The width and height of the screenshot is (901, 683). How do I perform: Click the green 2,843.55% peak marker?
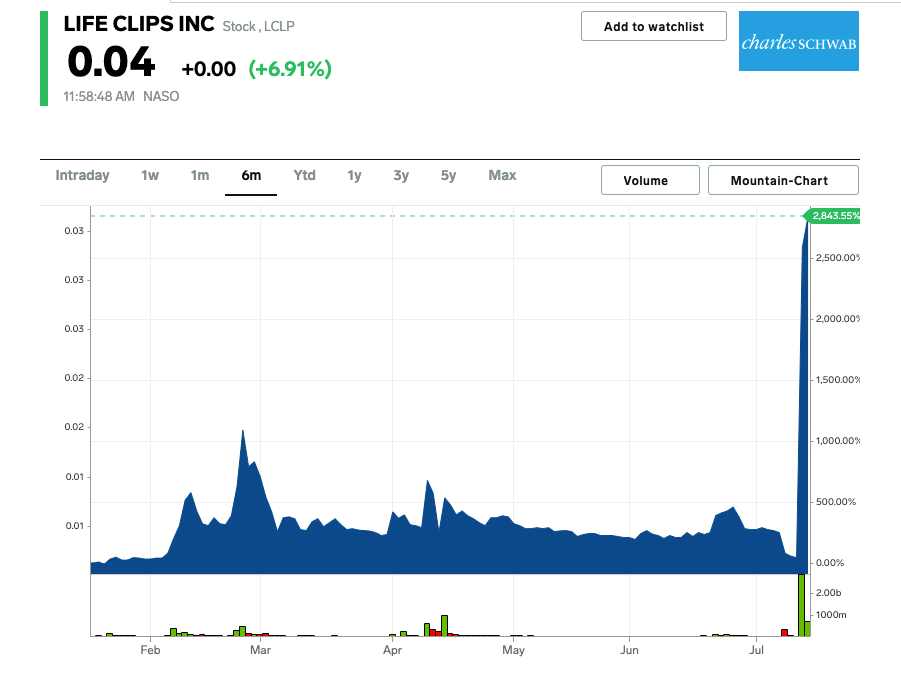(835, 215)
